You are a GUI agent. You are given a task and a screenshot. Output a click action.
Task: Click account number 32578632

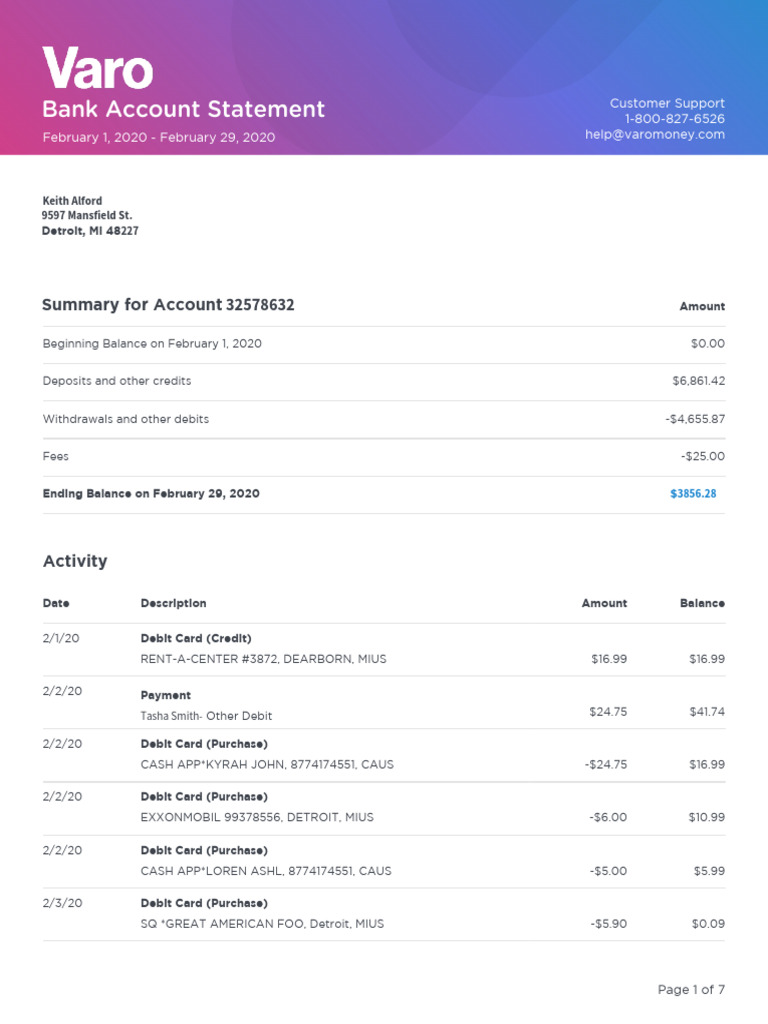[260, 305]
